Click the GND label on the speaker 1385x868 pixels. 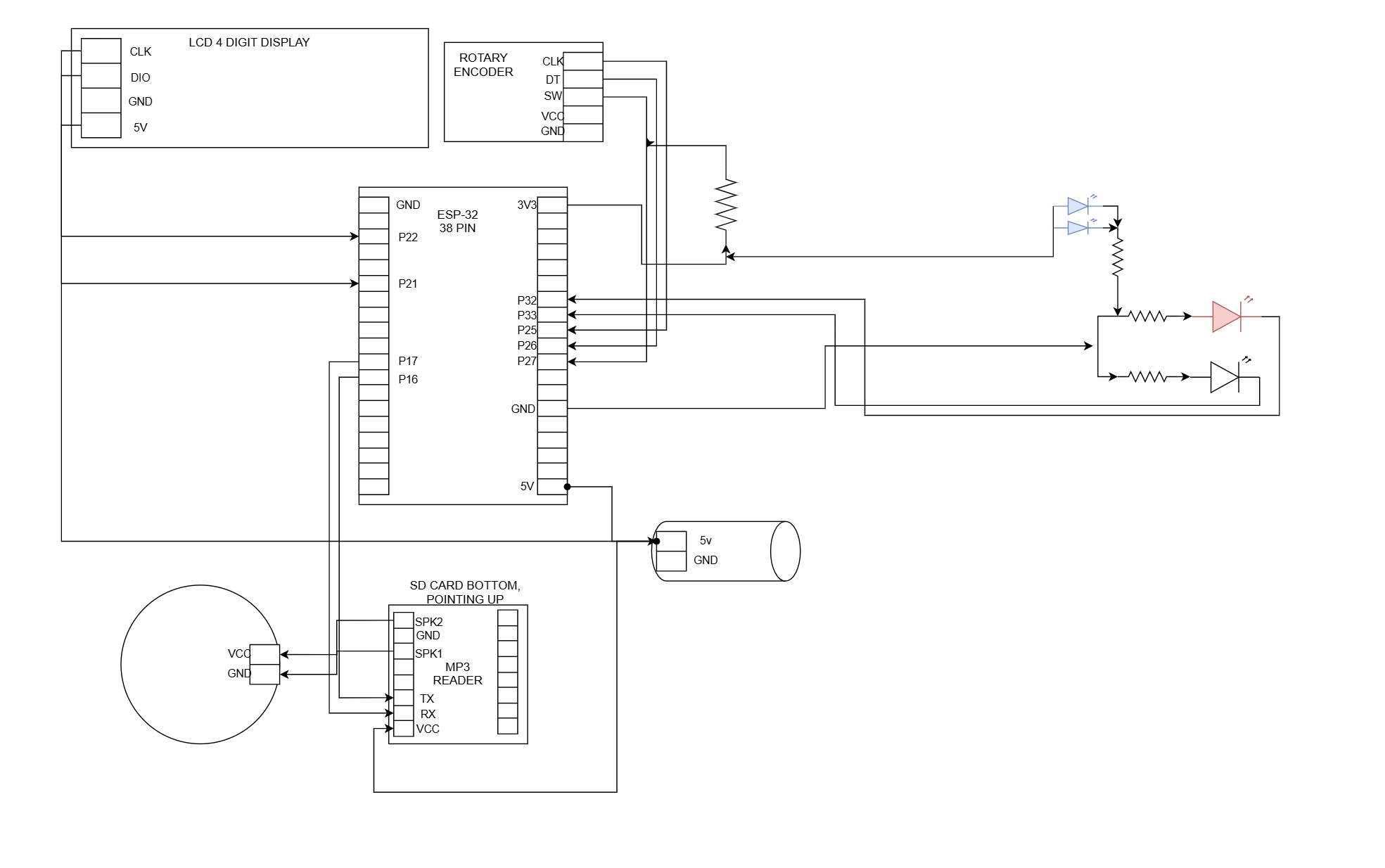point(239,673)
